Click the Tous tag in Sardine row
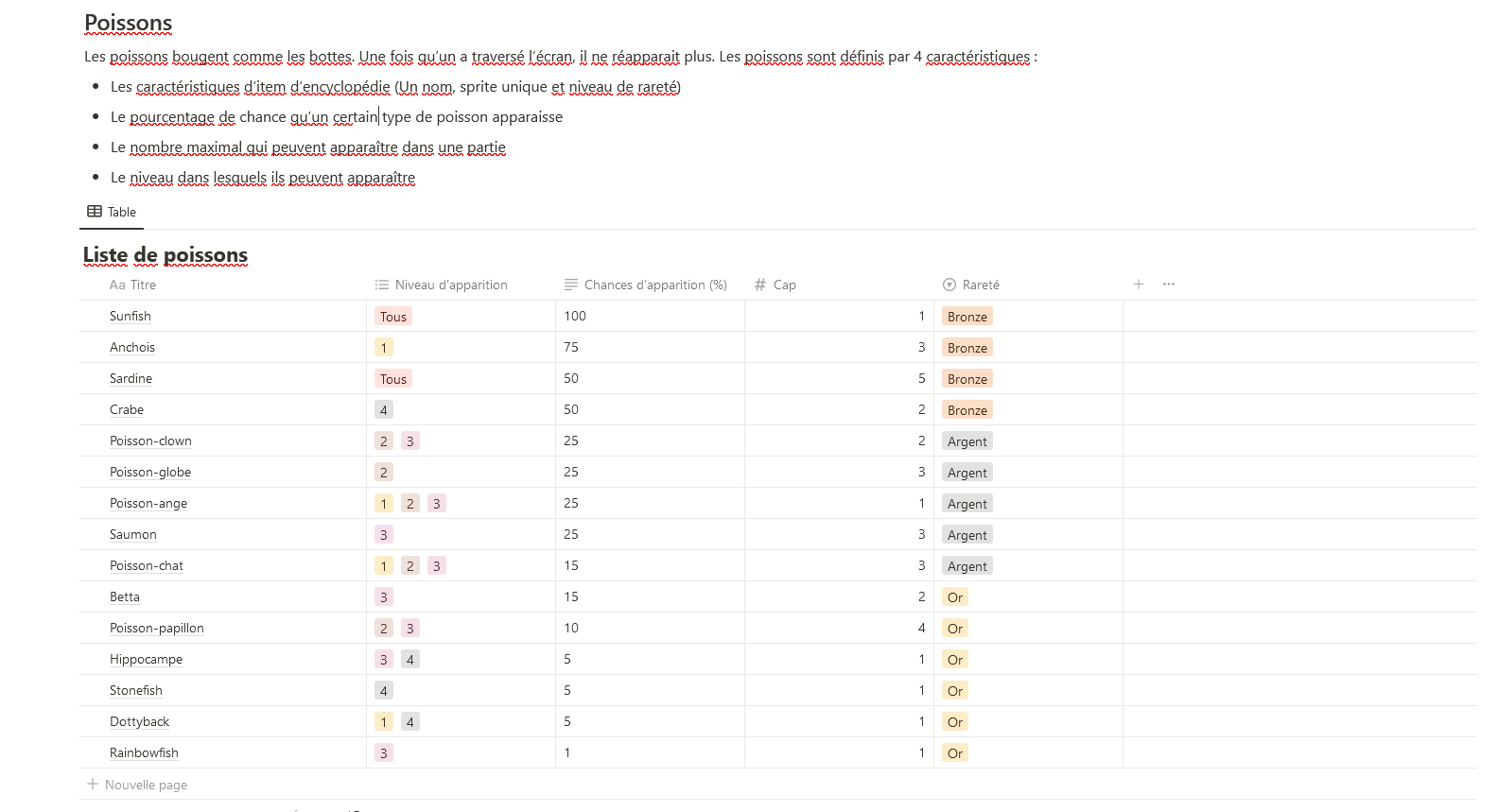Screen dimensions: 1498x812 pyautogui.click(x=393, y=379)
